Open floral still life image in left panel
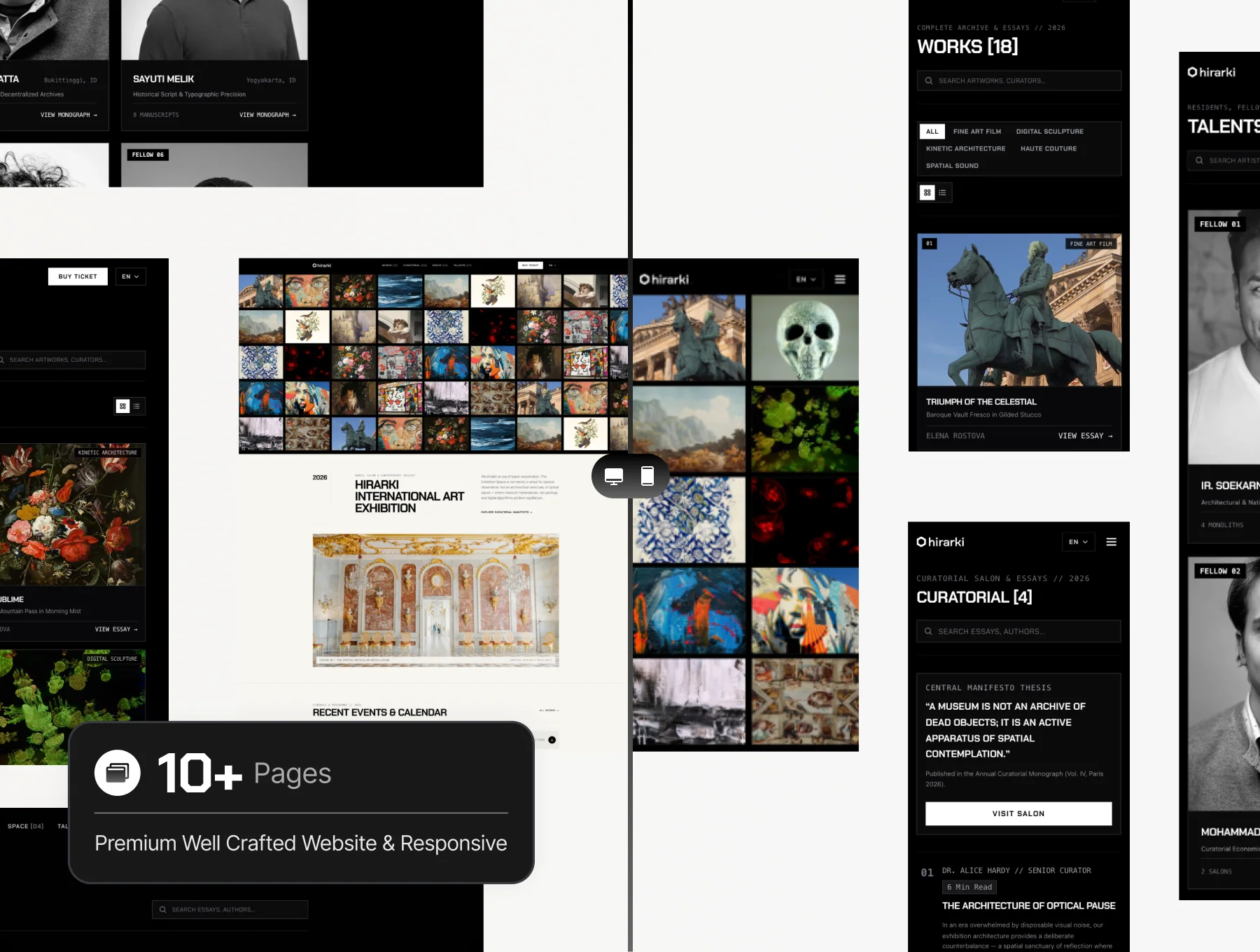Screen dimensions: 1260x952 click(x=73, y=514)
